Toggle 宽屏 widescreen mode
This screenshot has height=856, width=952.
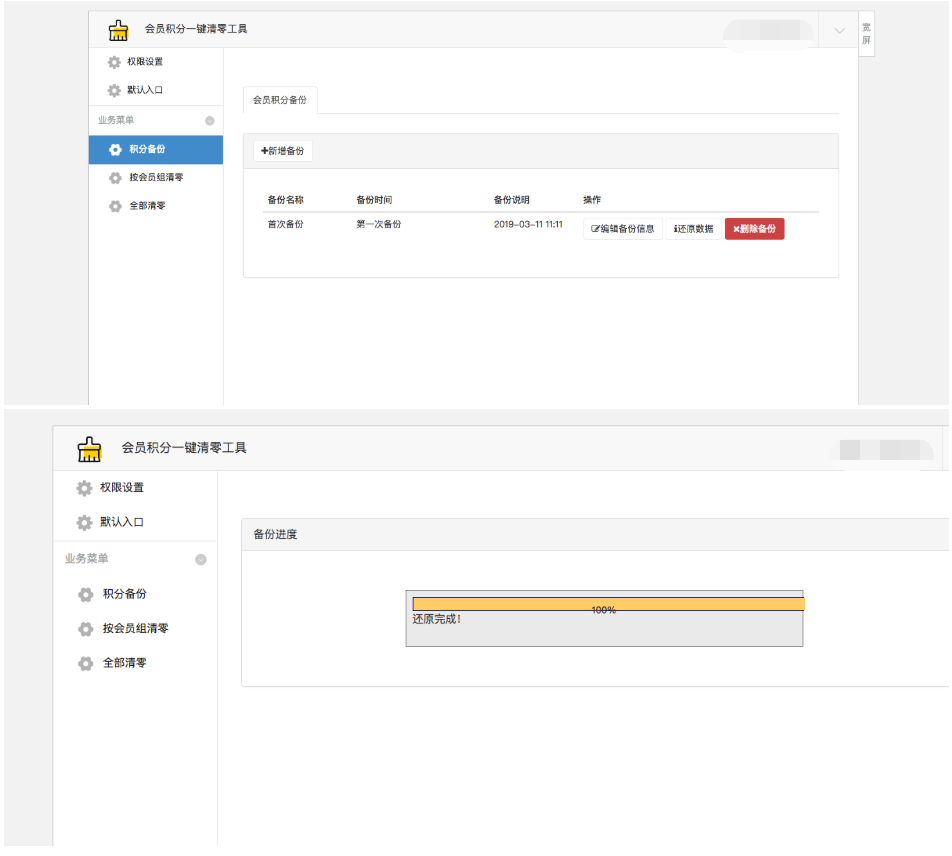[x=866, y=34]
